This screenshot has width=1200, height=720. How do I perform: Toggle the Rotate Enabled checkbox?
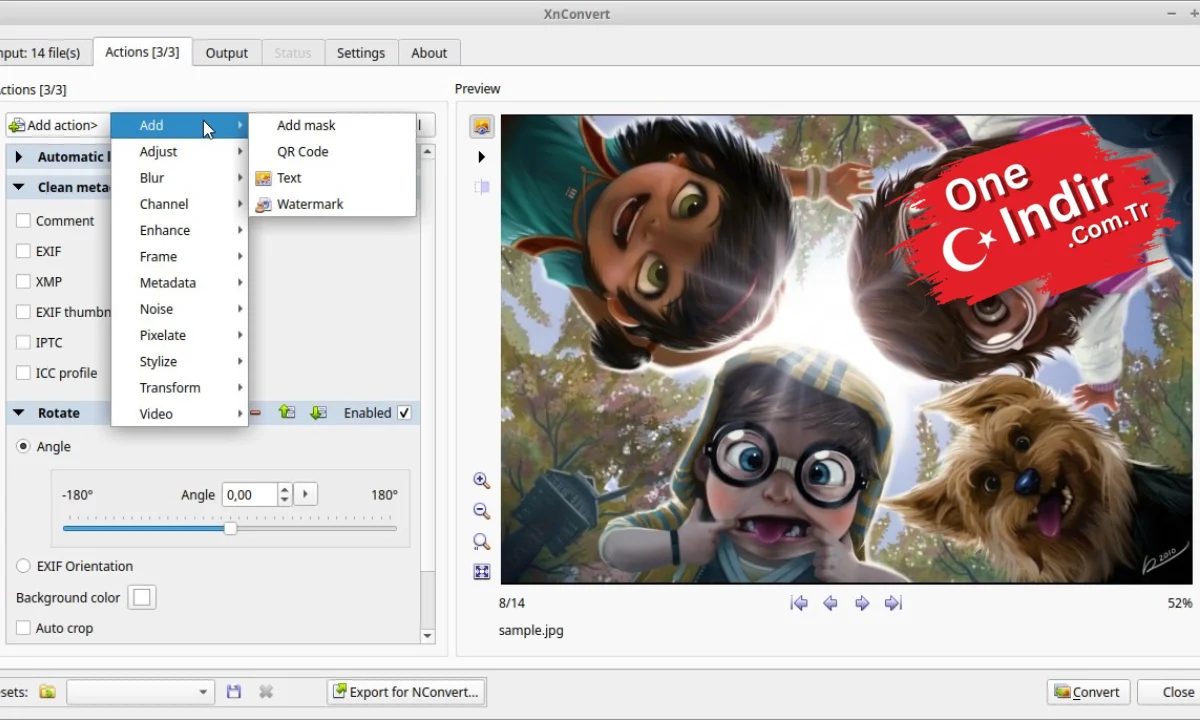point(404,413)
